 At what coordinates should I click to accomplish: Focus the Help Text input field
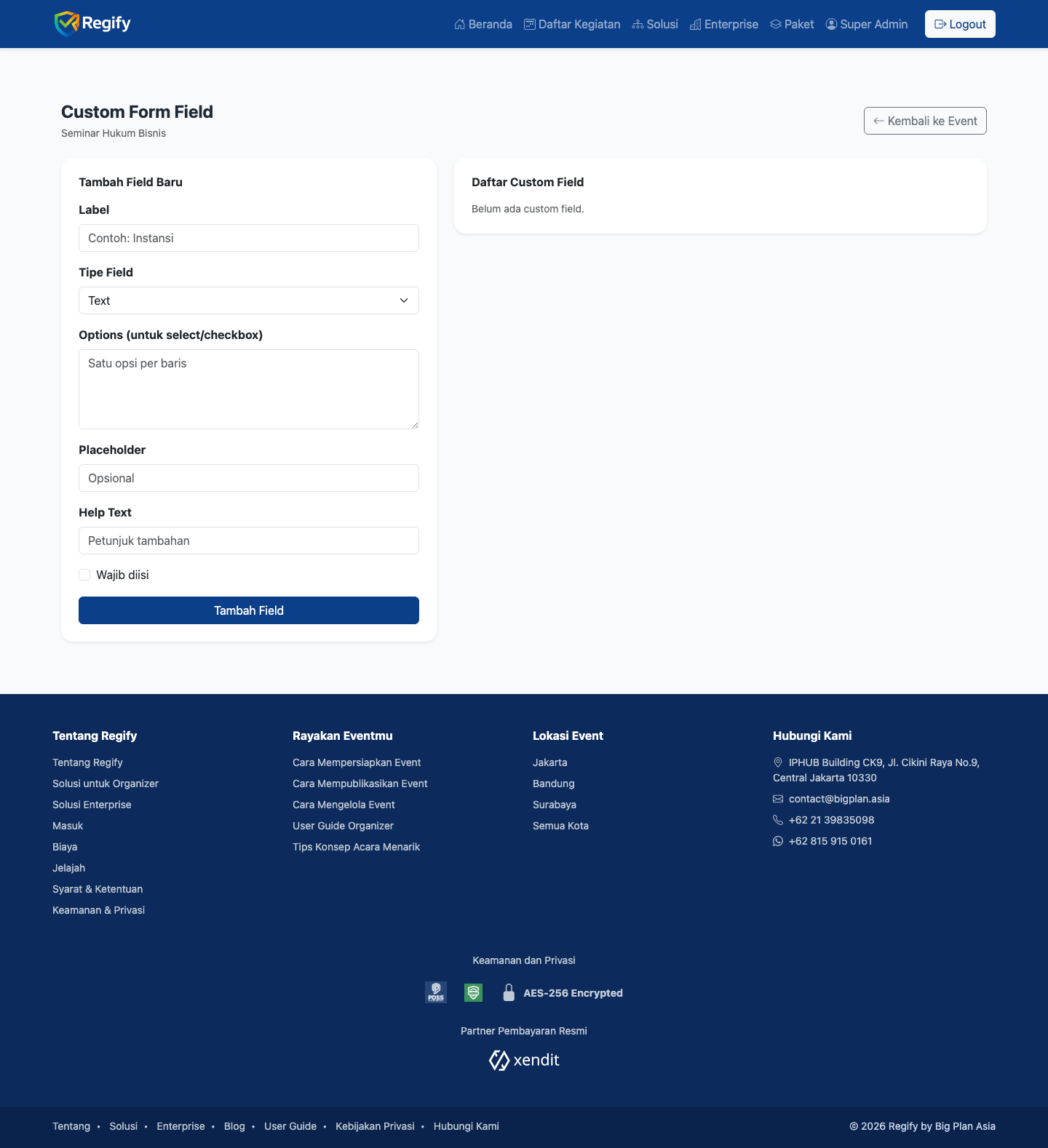[x=249, y=541]
